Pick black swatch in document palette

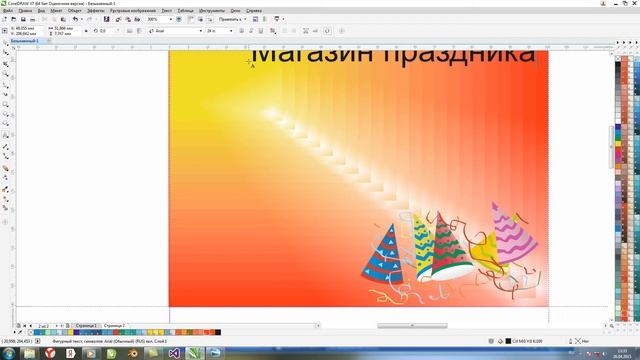pyautogui.click(x=218, y=332)
